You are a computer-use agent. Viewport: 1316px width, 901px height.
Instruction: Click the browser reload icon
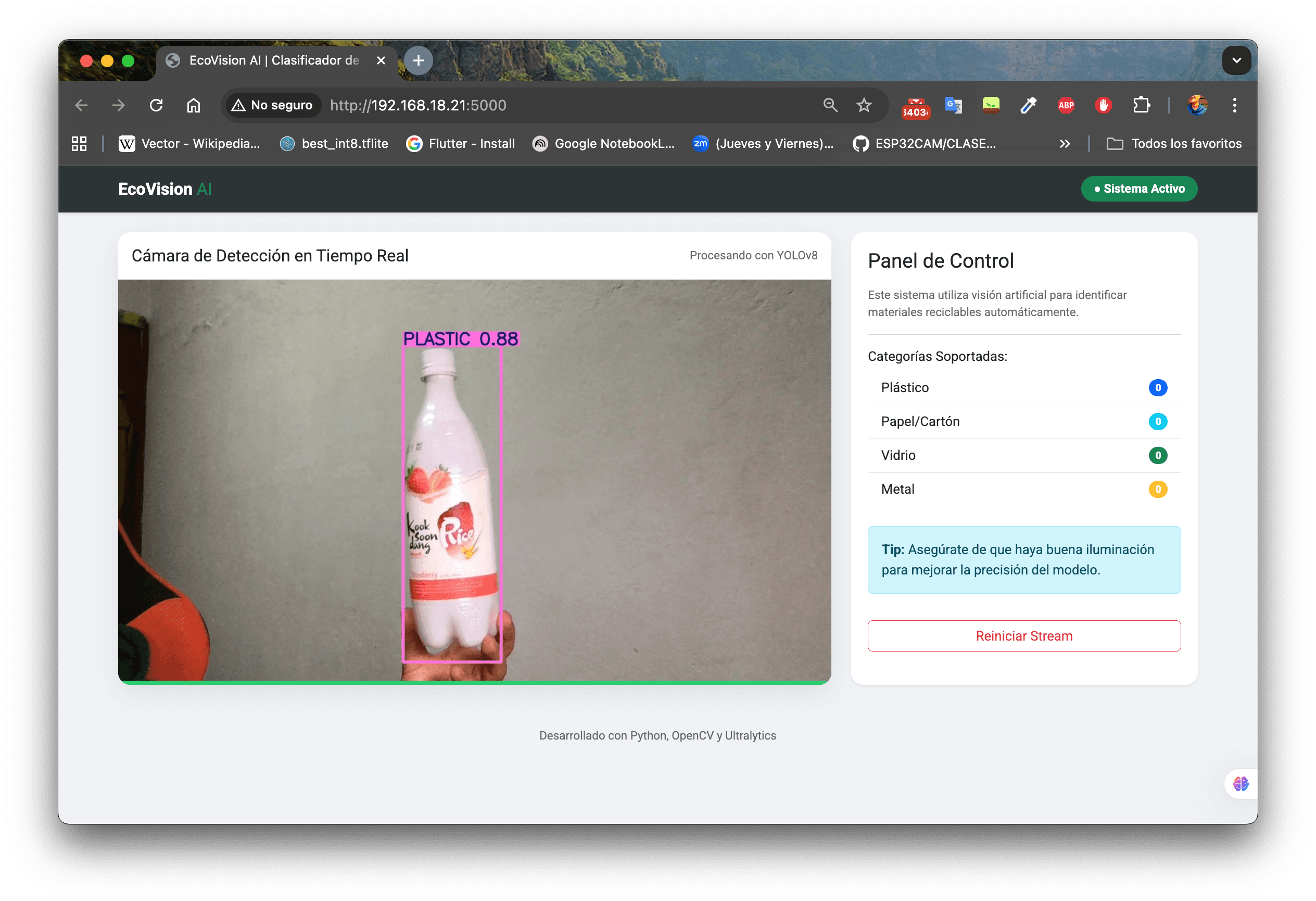(x=156, y=105)
